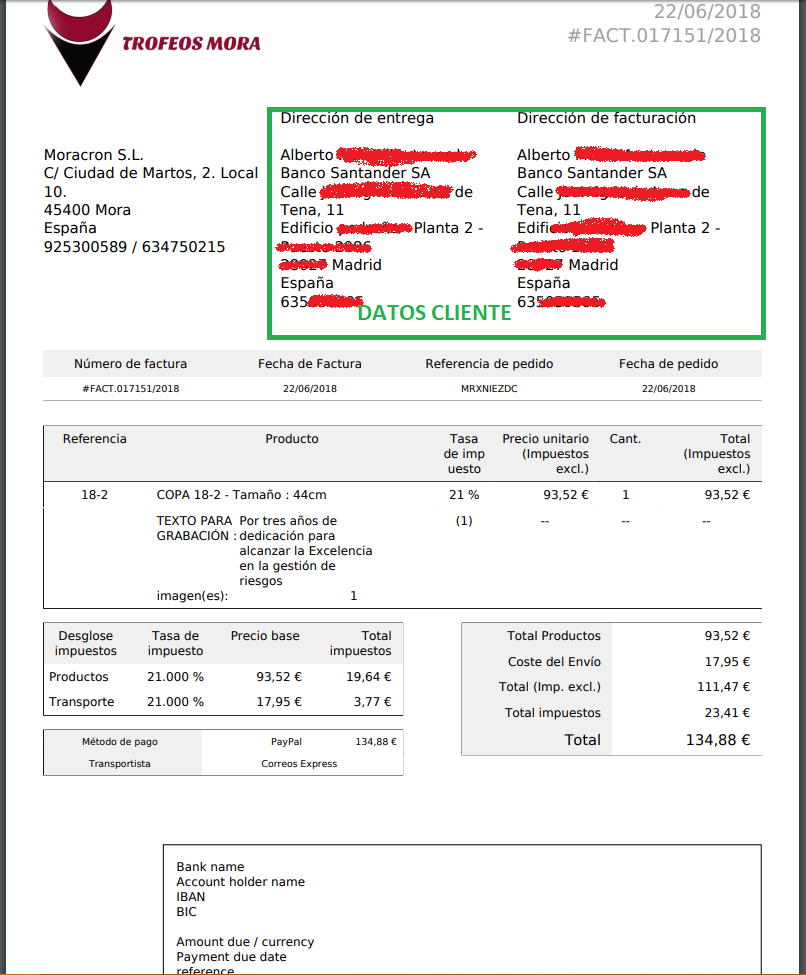806x975 pixels.
Task: Click the Transportista label
Action: point(119,764)
